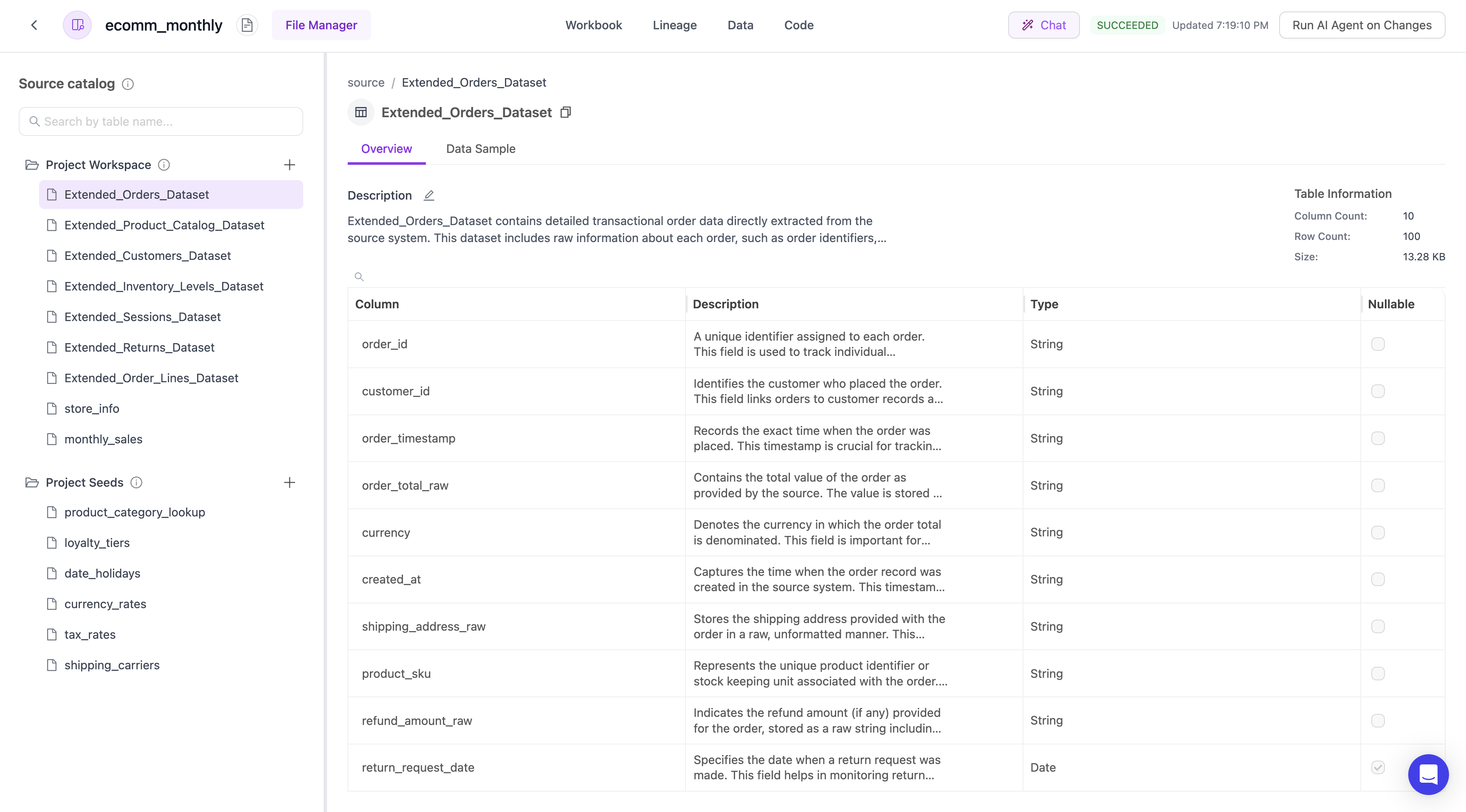
Task: Click the edit pencil icon beside Description
Action: pos(429,195)
